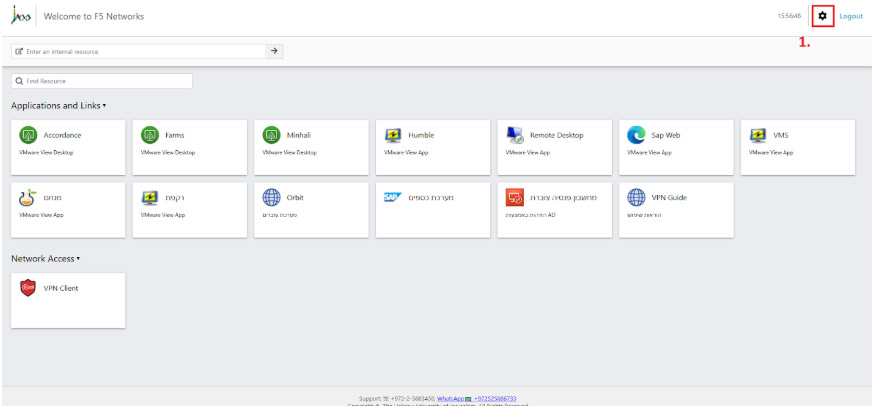
Task: Open the VMS app icon
Action: click(x=758, y=135)
